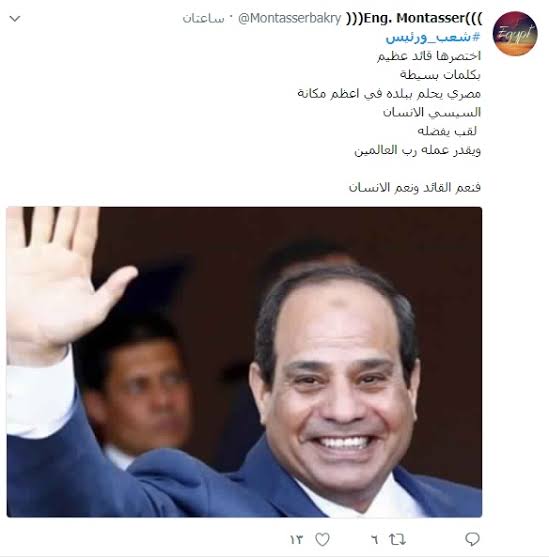Click the line السيسي الانسان
This screenshot has width=549, height=558.
pos(432,112)
